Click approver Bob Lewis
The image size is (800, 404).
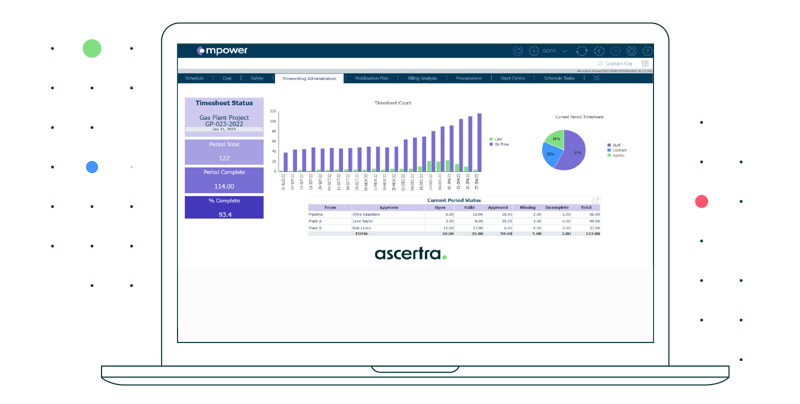point(362,228)
